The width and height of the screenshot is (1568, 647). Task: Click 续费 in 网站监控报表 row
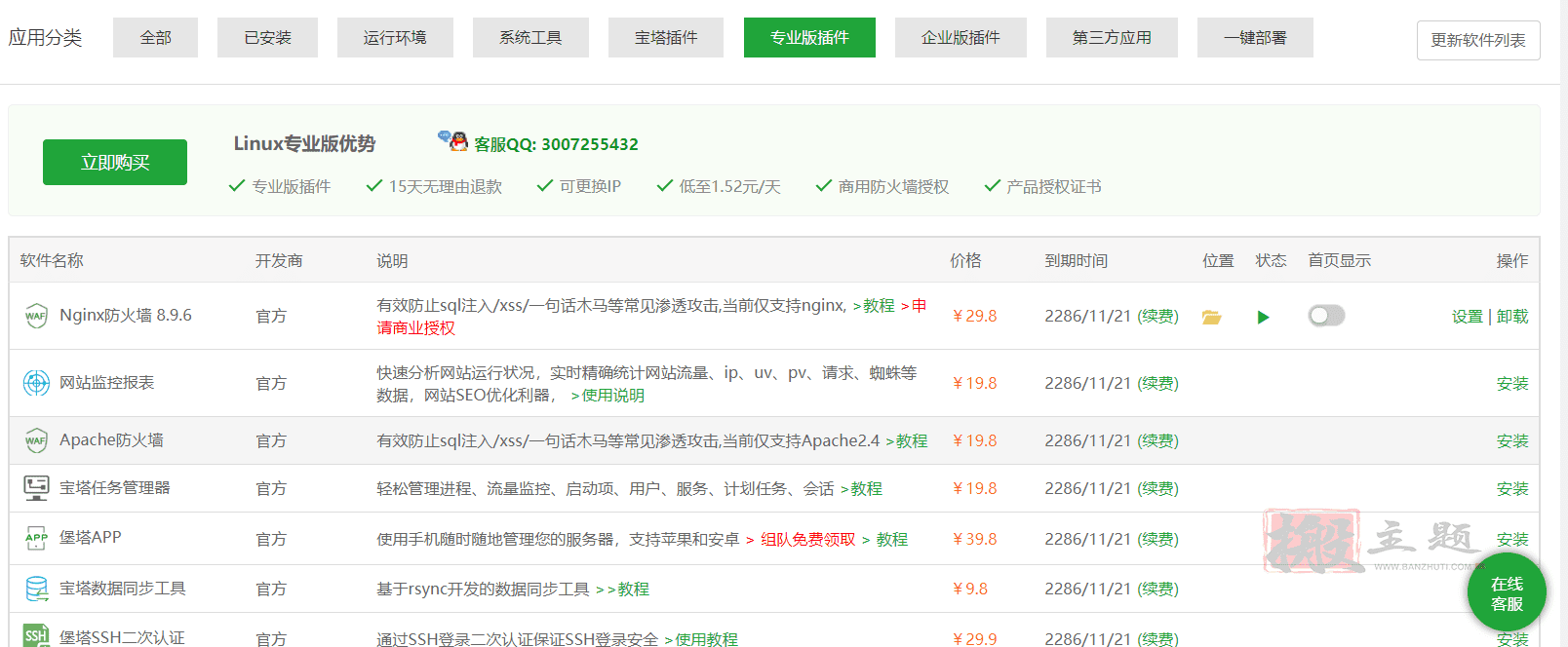click(x=1158, y=383)
